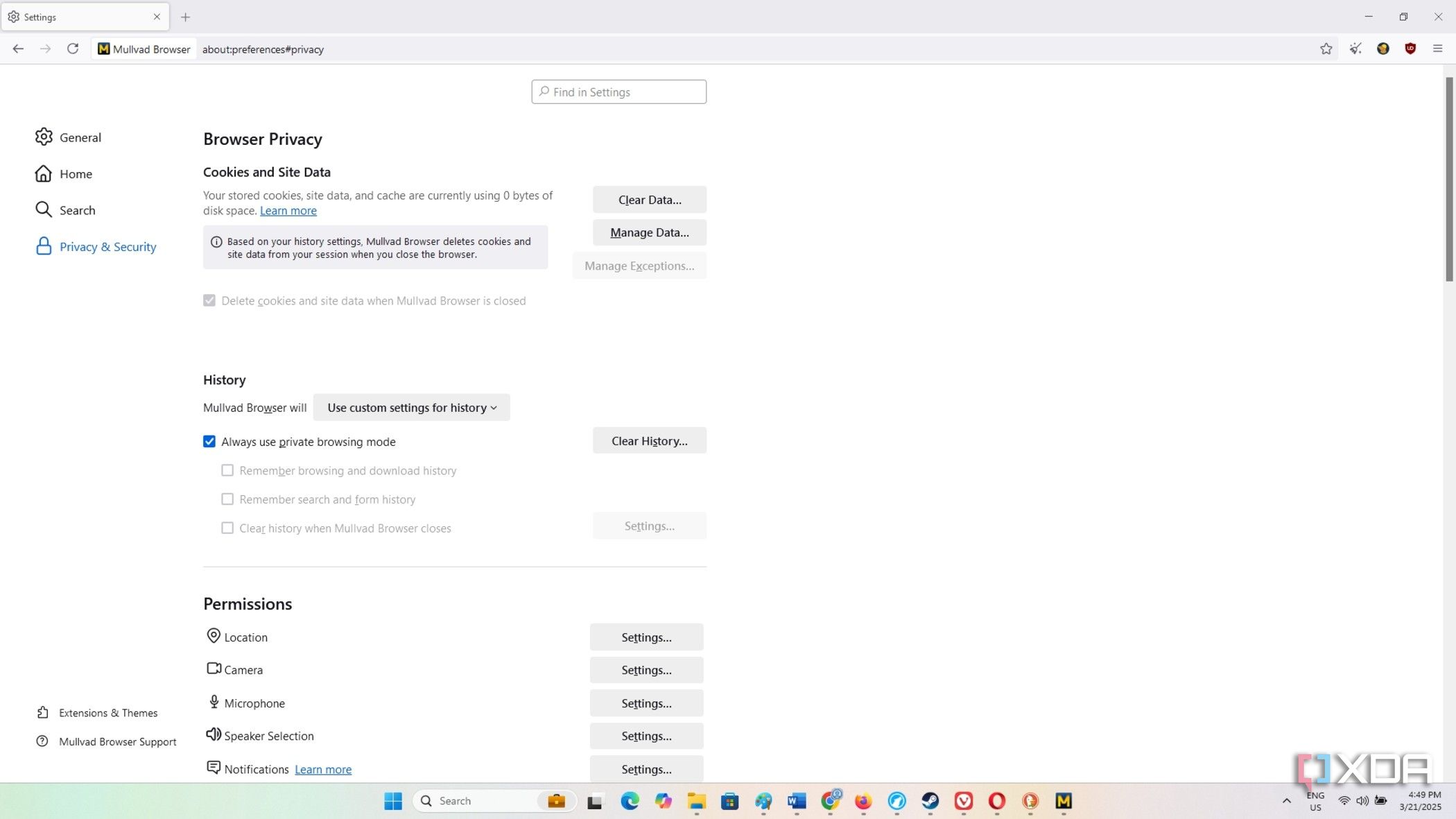This screenshot has width=1456, height=819.
Task: Show hidden system tray icons
Action: tap(1287, 801)
